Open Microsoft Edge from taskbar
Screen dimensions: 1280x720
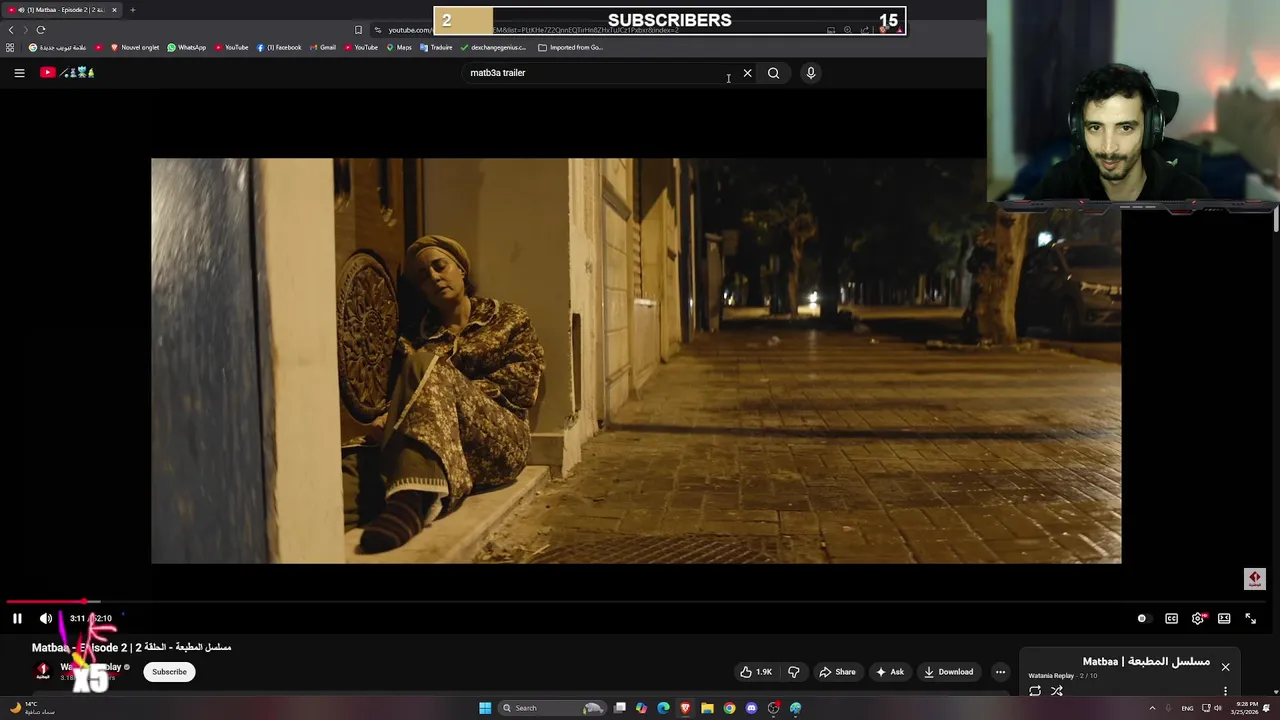(x=663, y=708)
